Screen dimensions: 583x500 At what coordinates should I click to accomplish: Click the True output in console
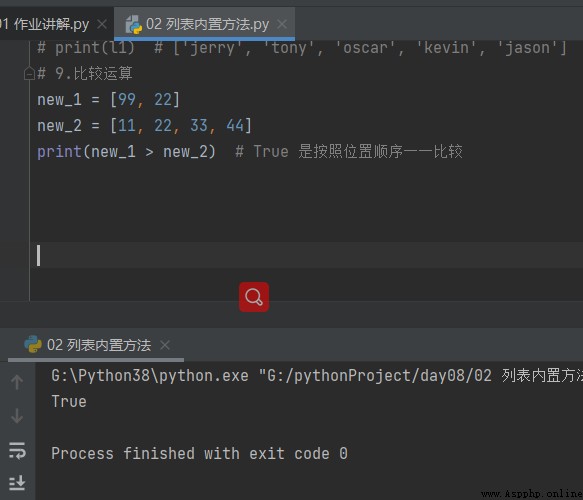pyautogui.click(x=69, y=401)
